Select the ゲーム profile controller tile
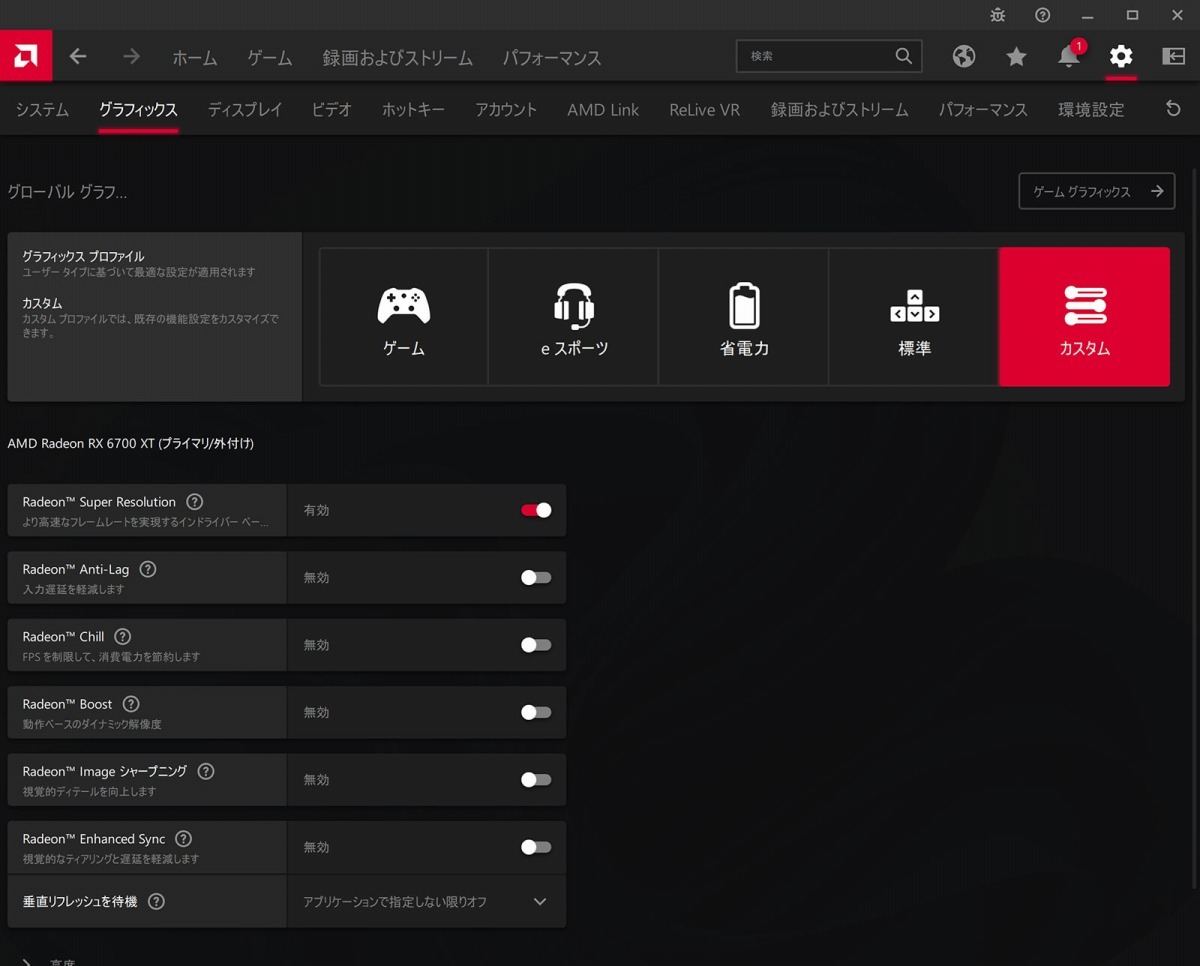The height and width of the screenshot is (966, 1200). pos(404,317)
